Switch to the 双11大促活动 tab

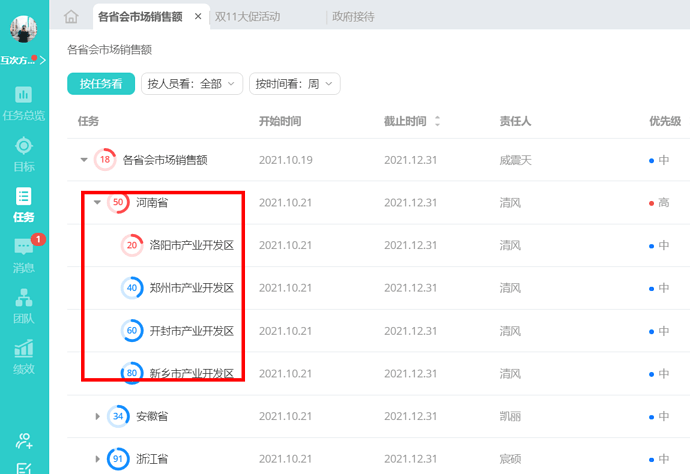coord(247,17)
